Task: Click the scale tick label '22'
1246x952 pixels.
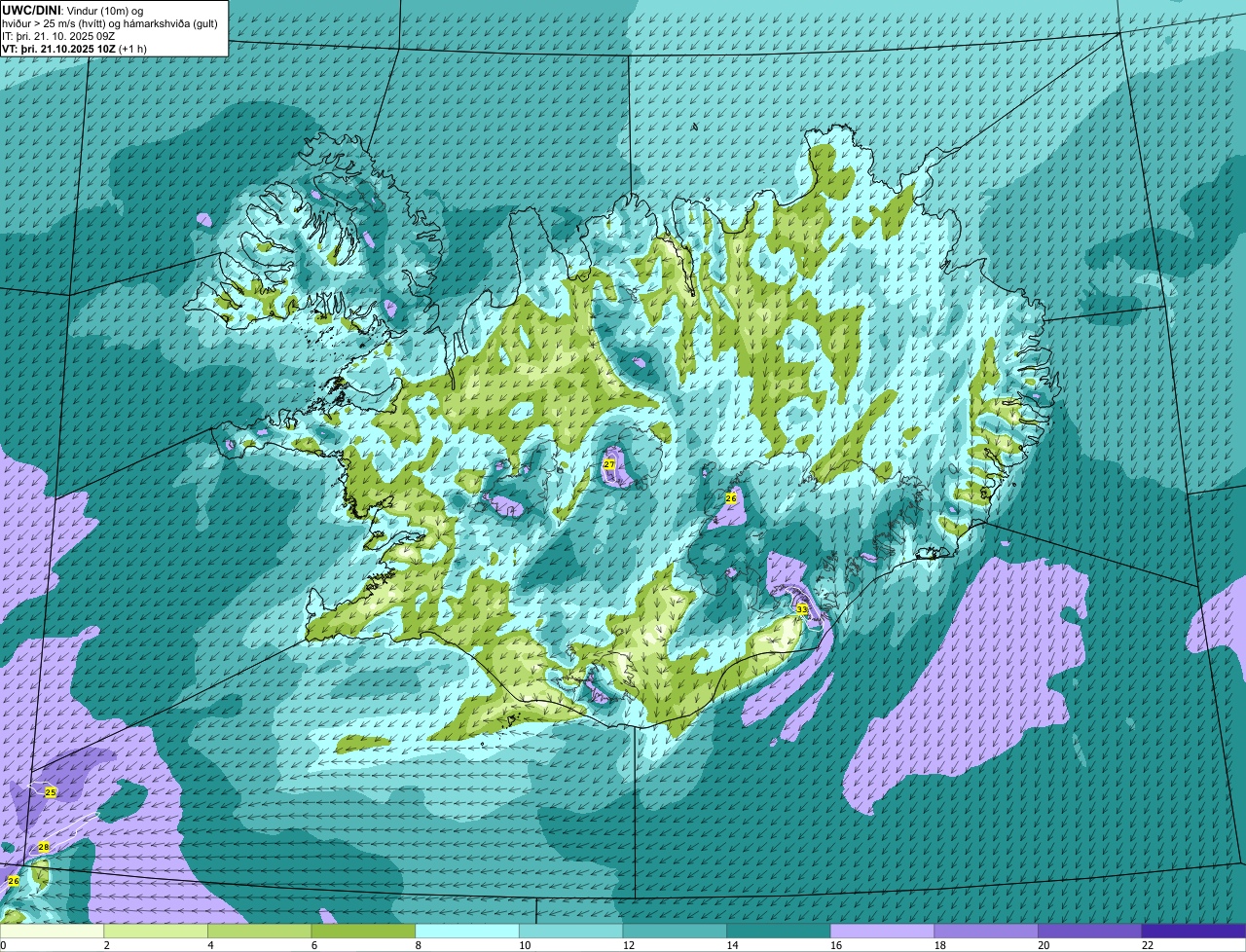Action: pos(1148,945)
